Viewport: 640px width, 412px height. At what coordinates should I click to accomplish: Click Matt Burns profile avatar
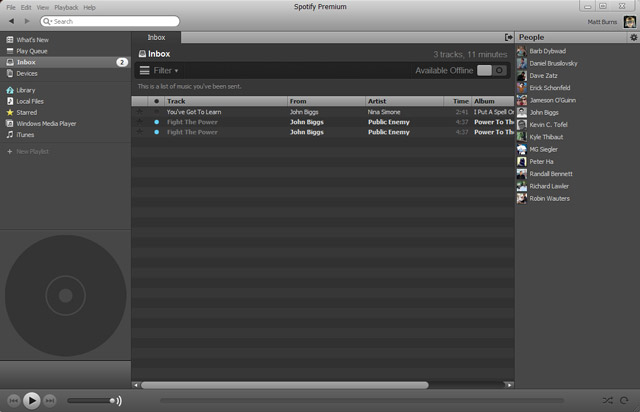coord(628,20)
